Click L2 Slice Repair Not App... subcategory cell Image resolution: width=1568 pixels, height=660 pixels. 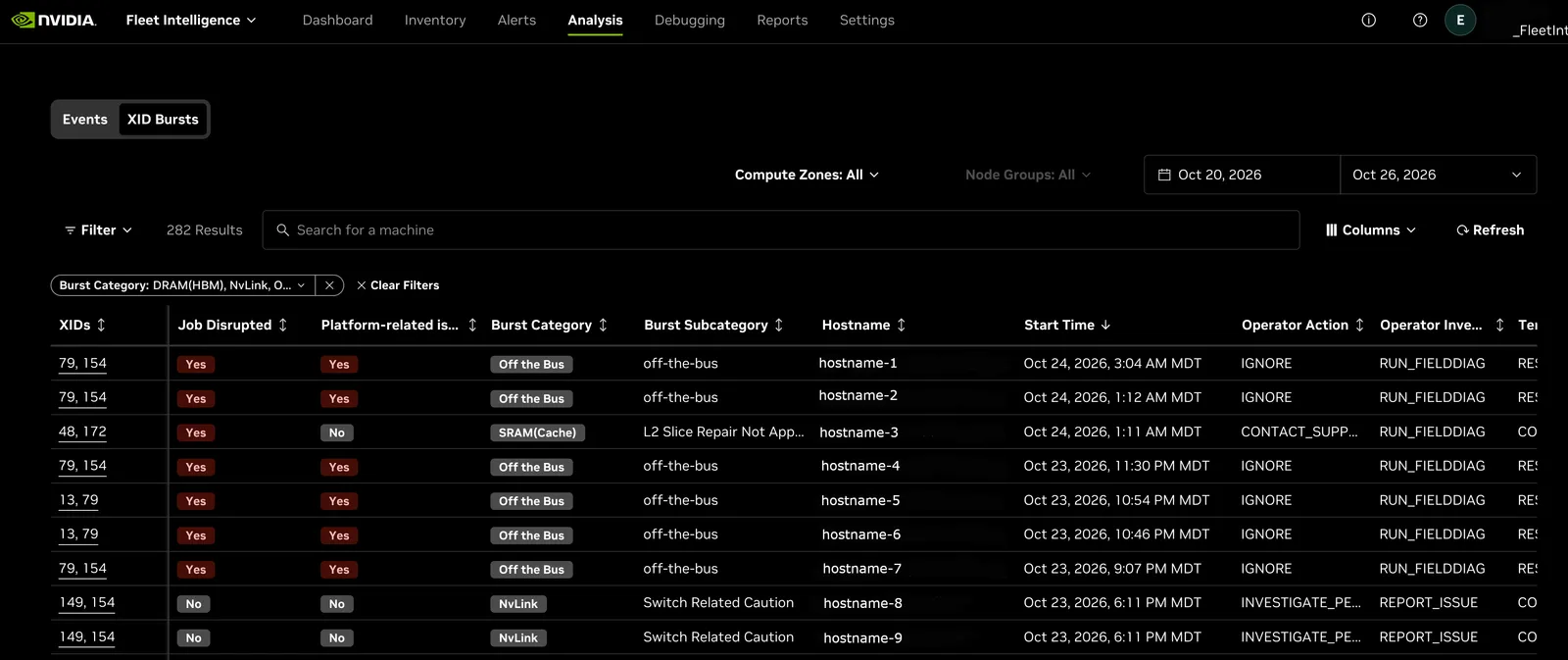coord(723,432)
